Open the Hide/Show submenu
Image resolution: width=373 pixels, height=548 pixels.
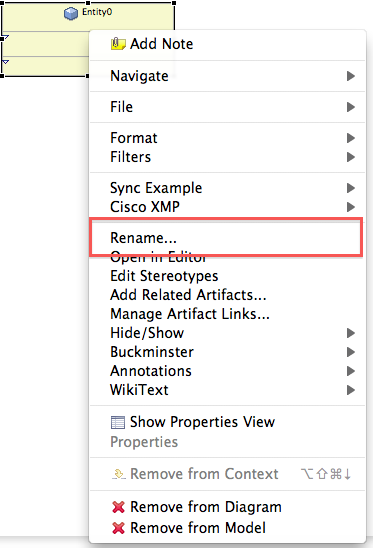[227, 333]
